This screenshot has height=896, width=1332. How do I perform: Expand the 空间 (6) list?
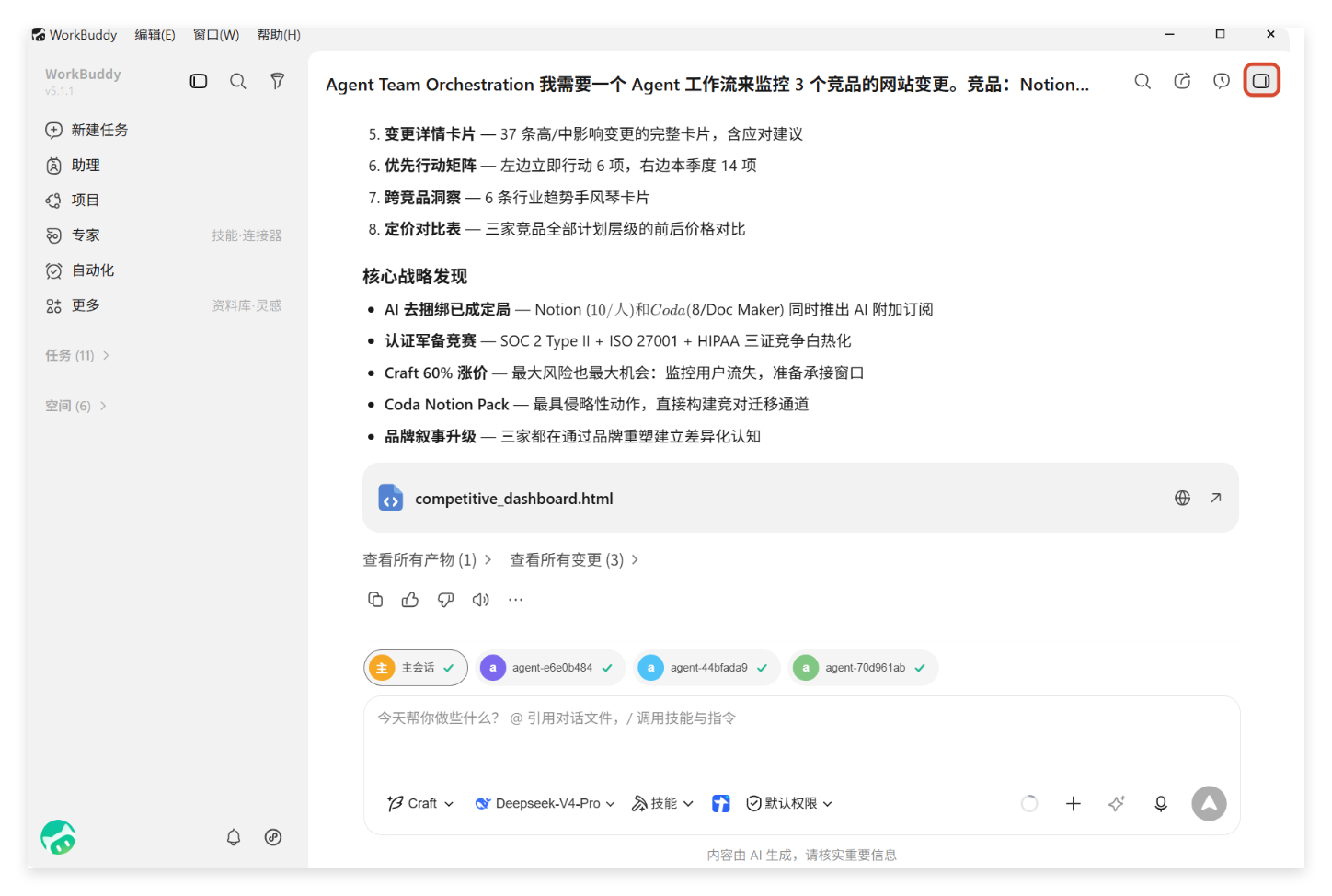[75, 406]
